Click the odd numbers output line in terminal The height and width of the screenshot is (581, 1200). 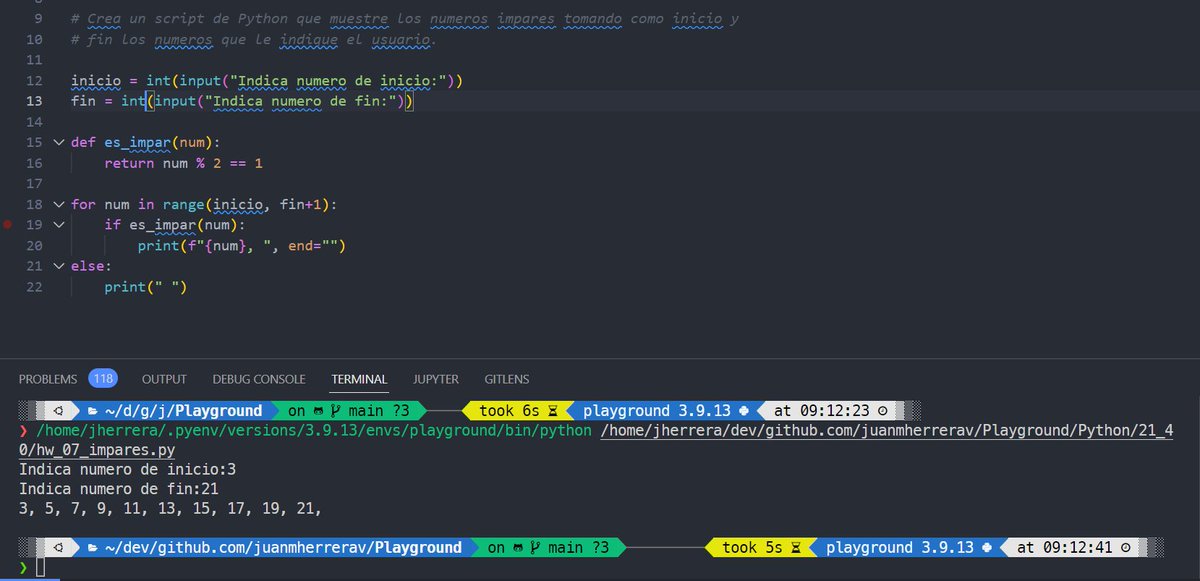click(x=169, y=509)
